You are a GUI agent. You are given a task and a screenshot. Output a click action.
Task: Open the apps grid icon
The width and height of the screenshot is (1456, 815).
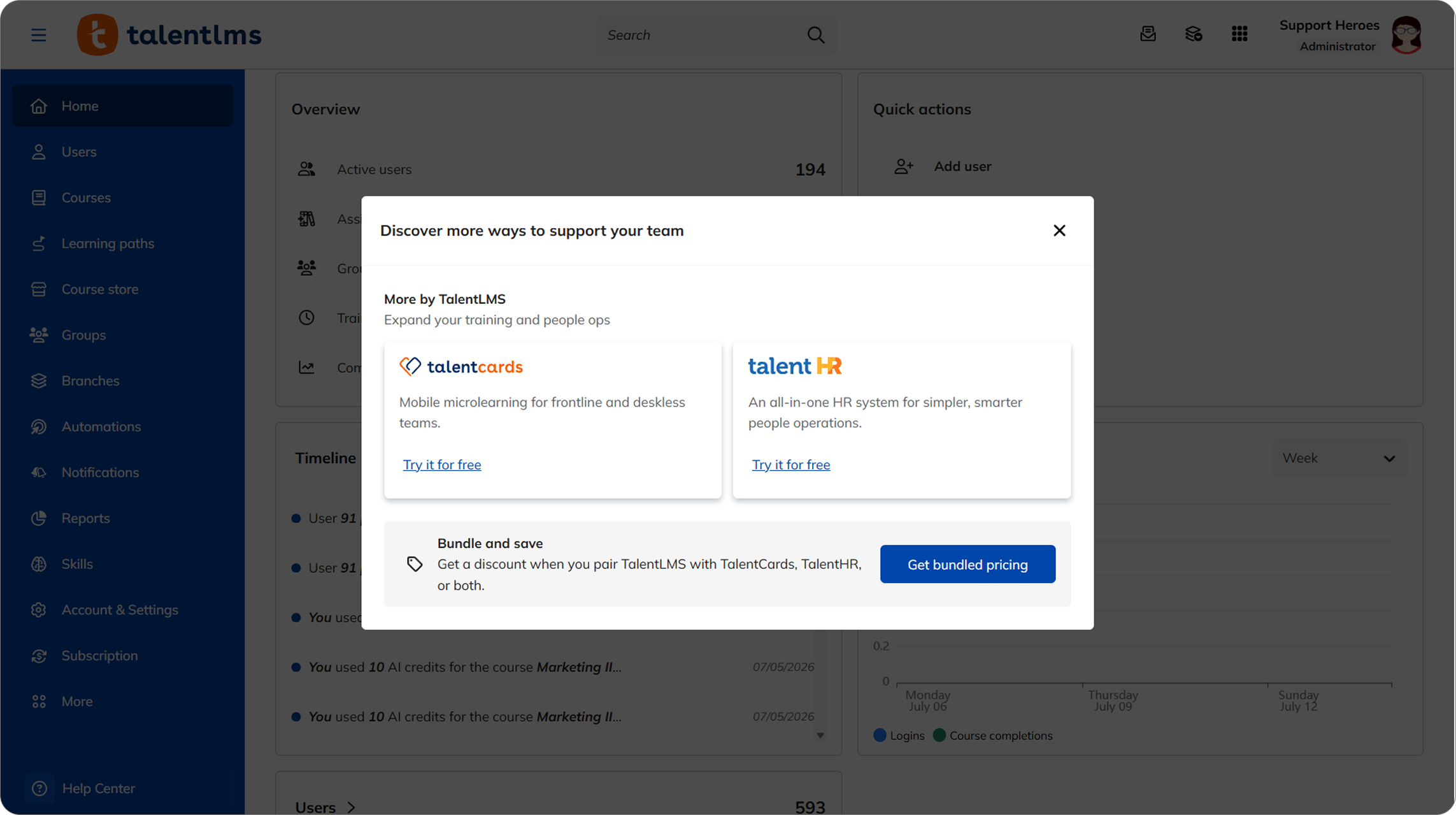pos(1239,34)
